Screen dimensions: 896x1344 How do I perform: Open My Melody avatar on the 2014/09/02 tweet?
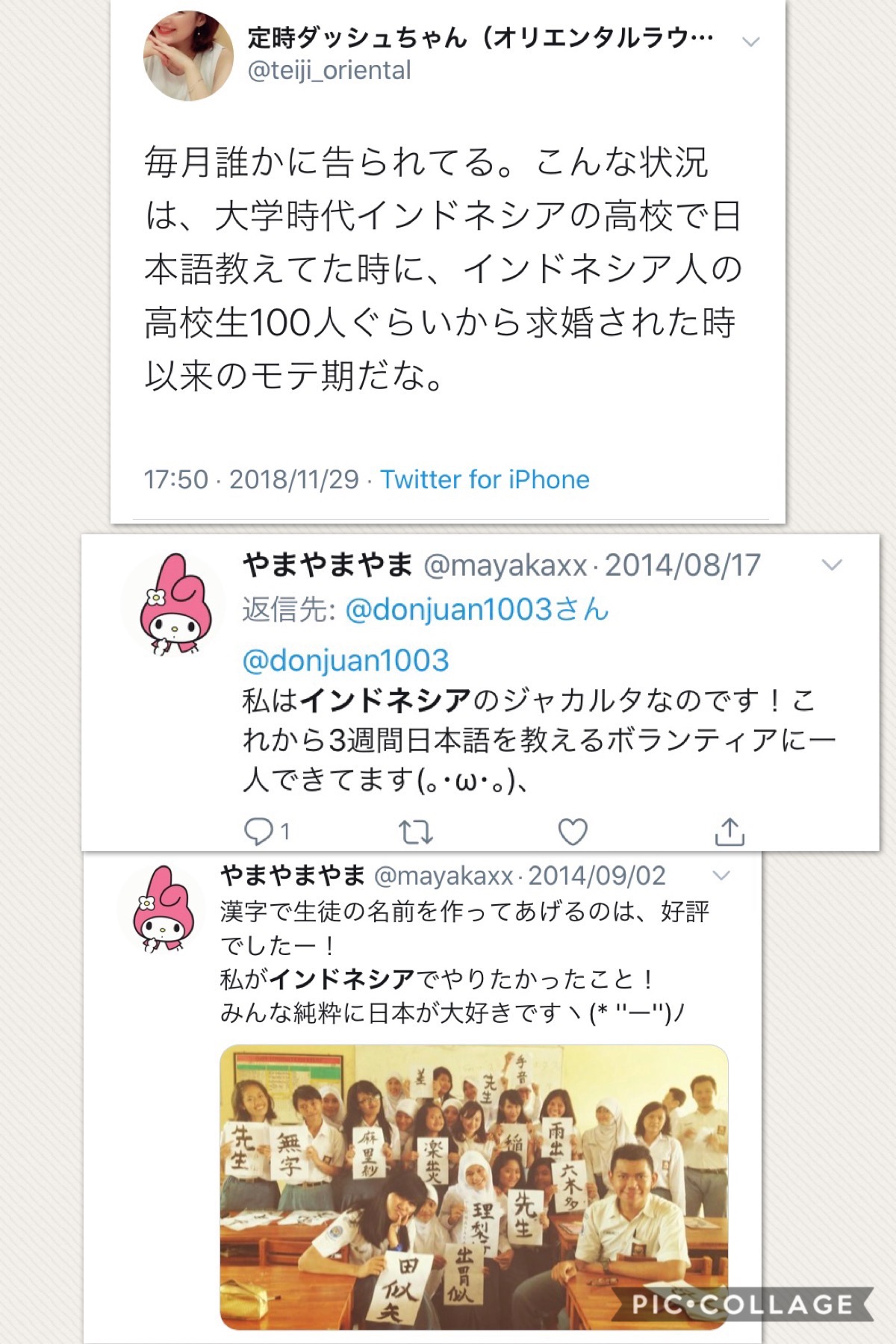[160, 908]
